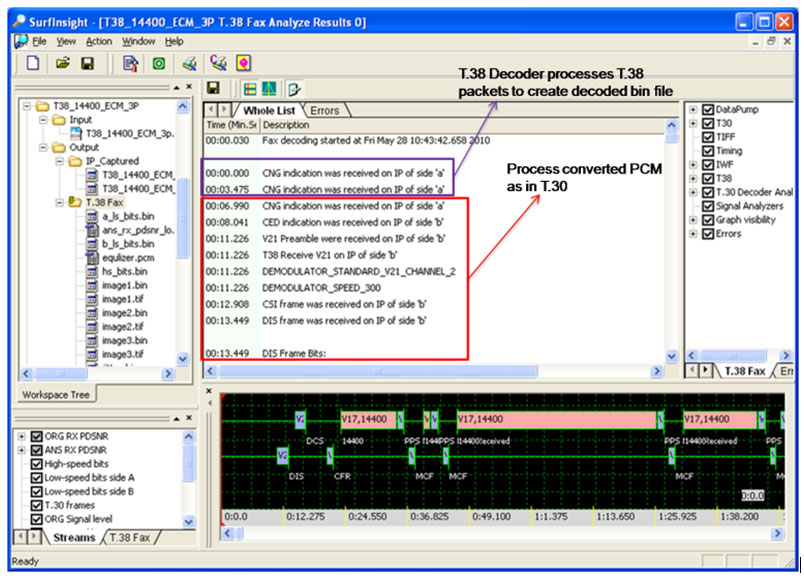Expand the ORG RX PDSNR tree node
This screenshot has width=804, height=578.
click(x=22, y=436)
